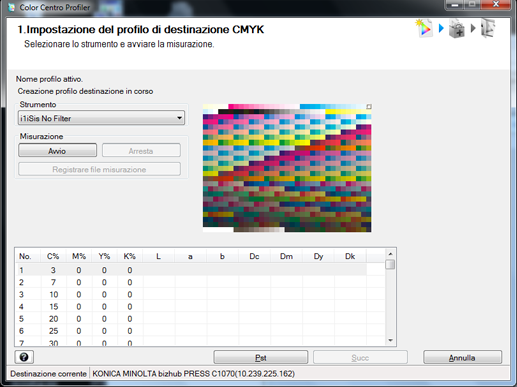
Task: Click Creazione profilo destinazione in corso text
Action: 85,91
